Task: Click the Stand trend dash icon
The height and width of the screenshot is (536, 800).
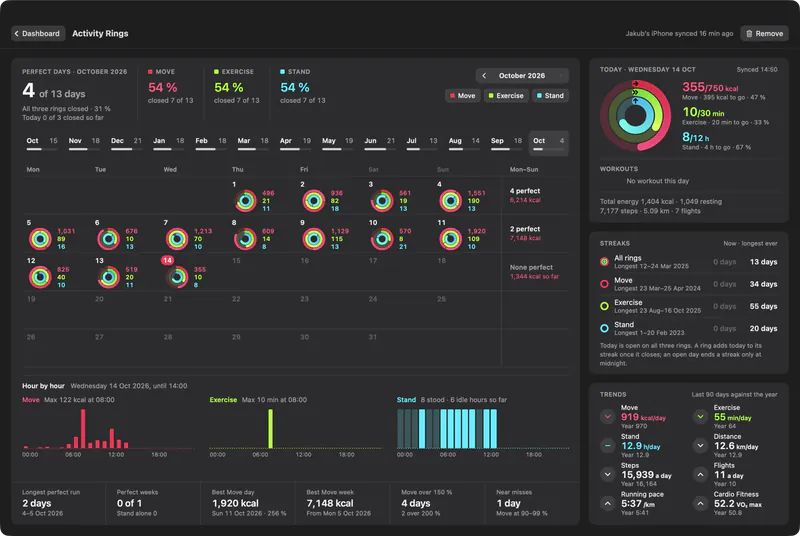Action: point(608,446)
